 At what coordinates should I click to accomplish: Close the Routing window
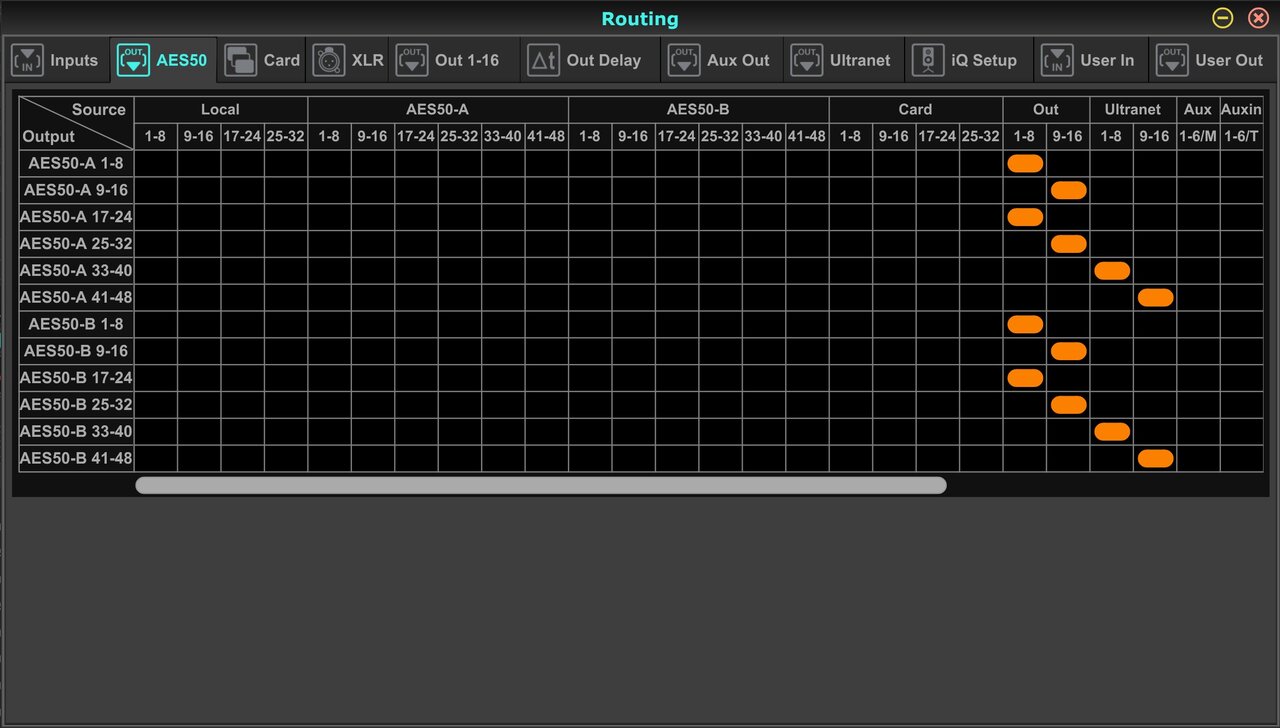pos(1258,18)
